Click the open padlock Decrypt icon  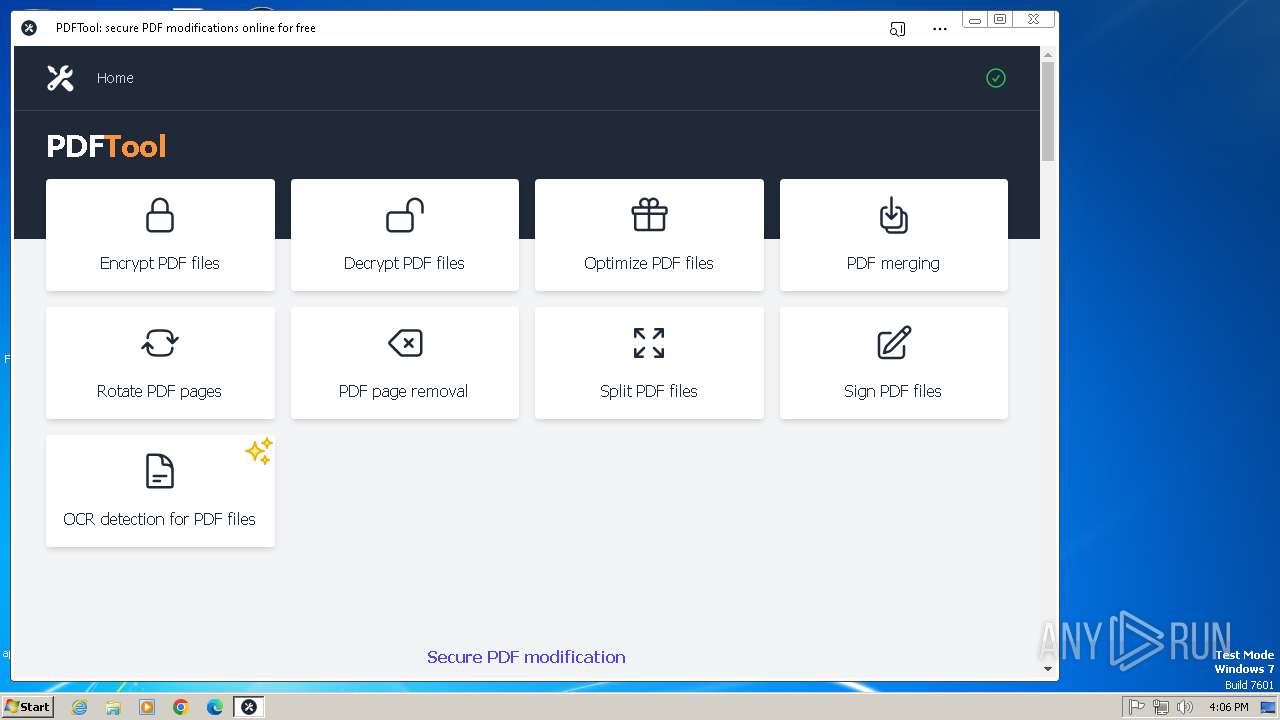405,215
